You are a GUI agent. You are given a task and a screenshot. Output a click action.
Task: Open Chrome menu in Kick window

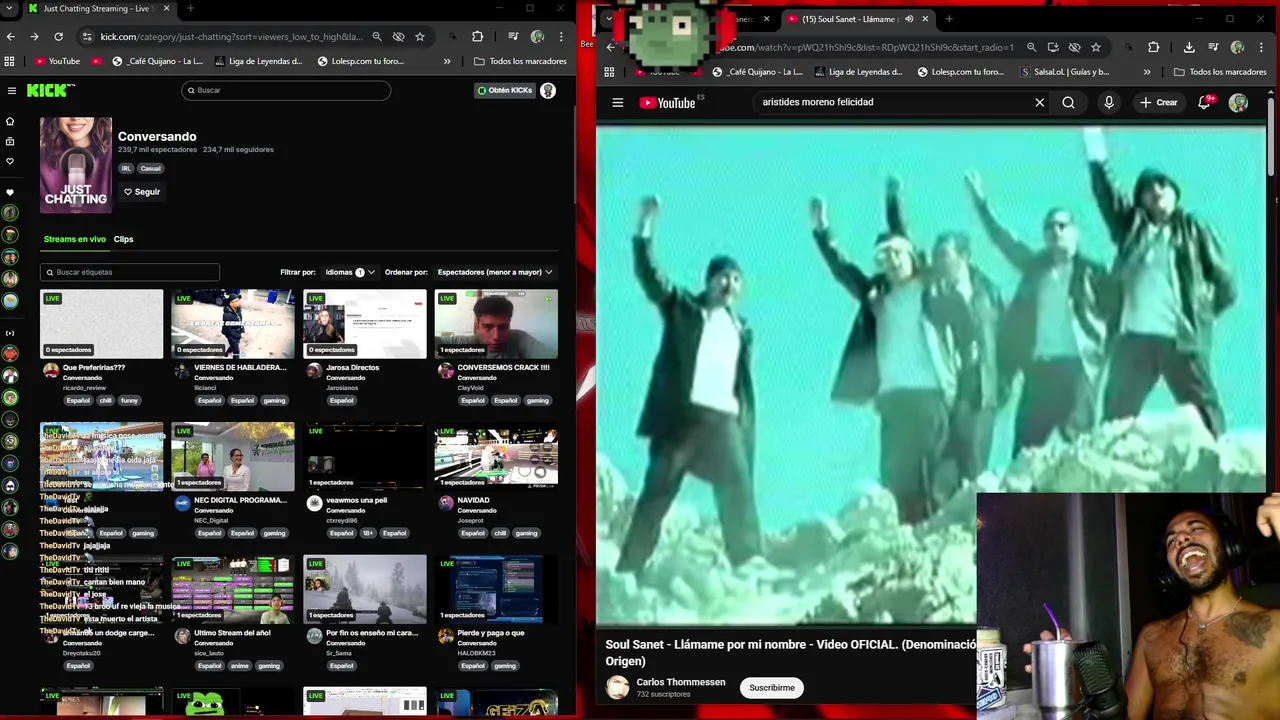(x=560, y=37)
